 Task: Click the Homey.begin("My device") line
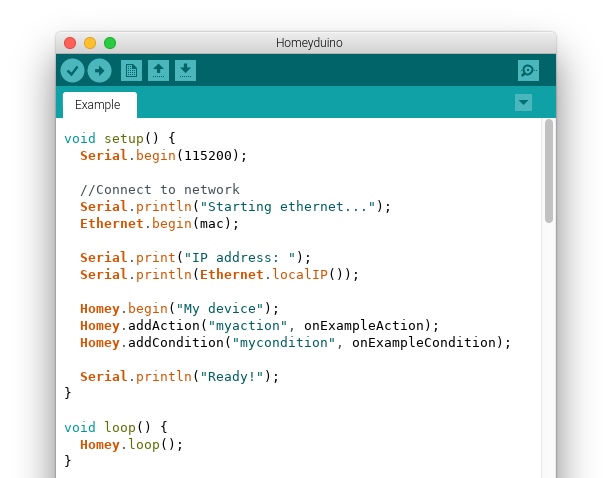coord(180,309)
